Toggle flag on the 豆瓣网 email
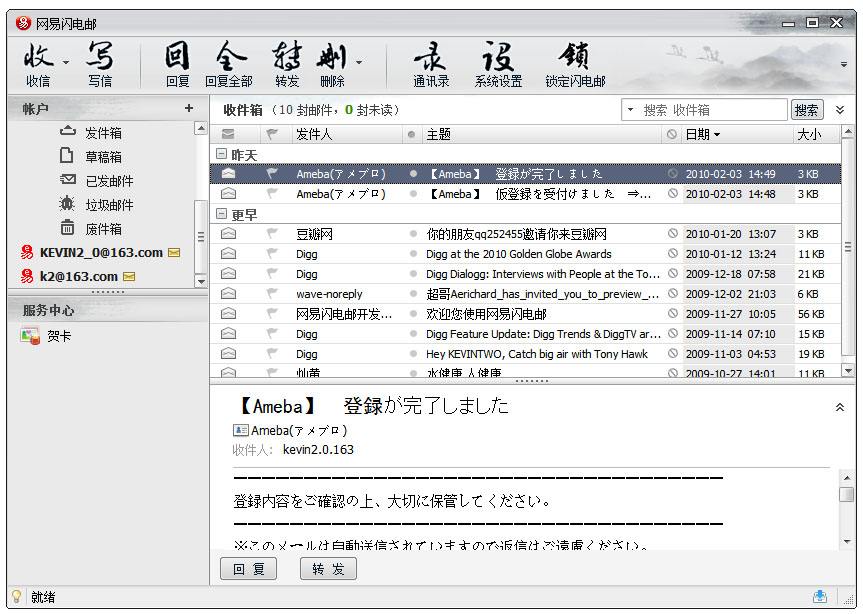This screenshot has height=614, width=863. [x=271, y=234]
